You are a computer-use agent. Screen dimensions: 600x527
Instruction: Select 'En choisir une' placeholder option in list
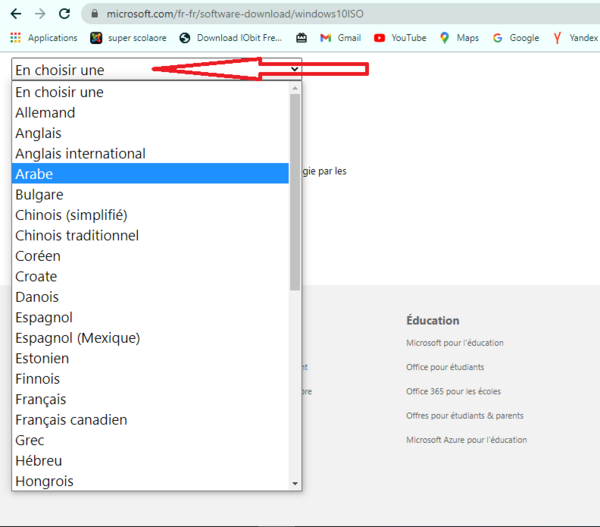150,92
